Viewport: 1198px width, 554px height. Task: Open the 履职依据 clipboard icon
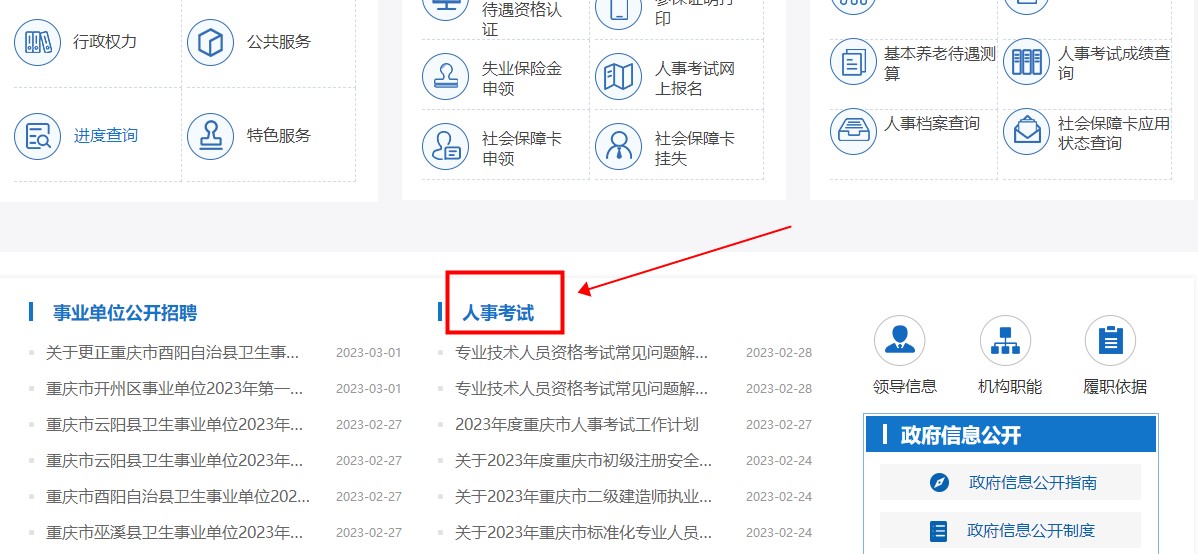[1110, 341]
